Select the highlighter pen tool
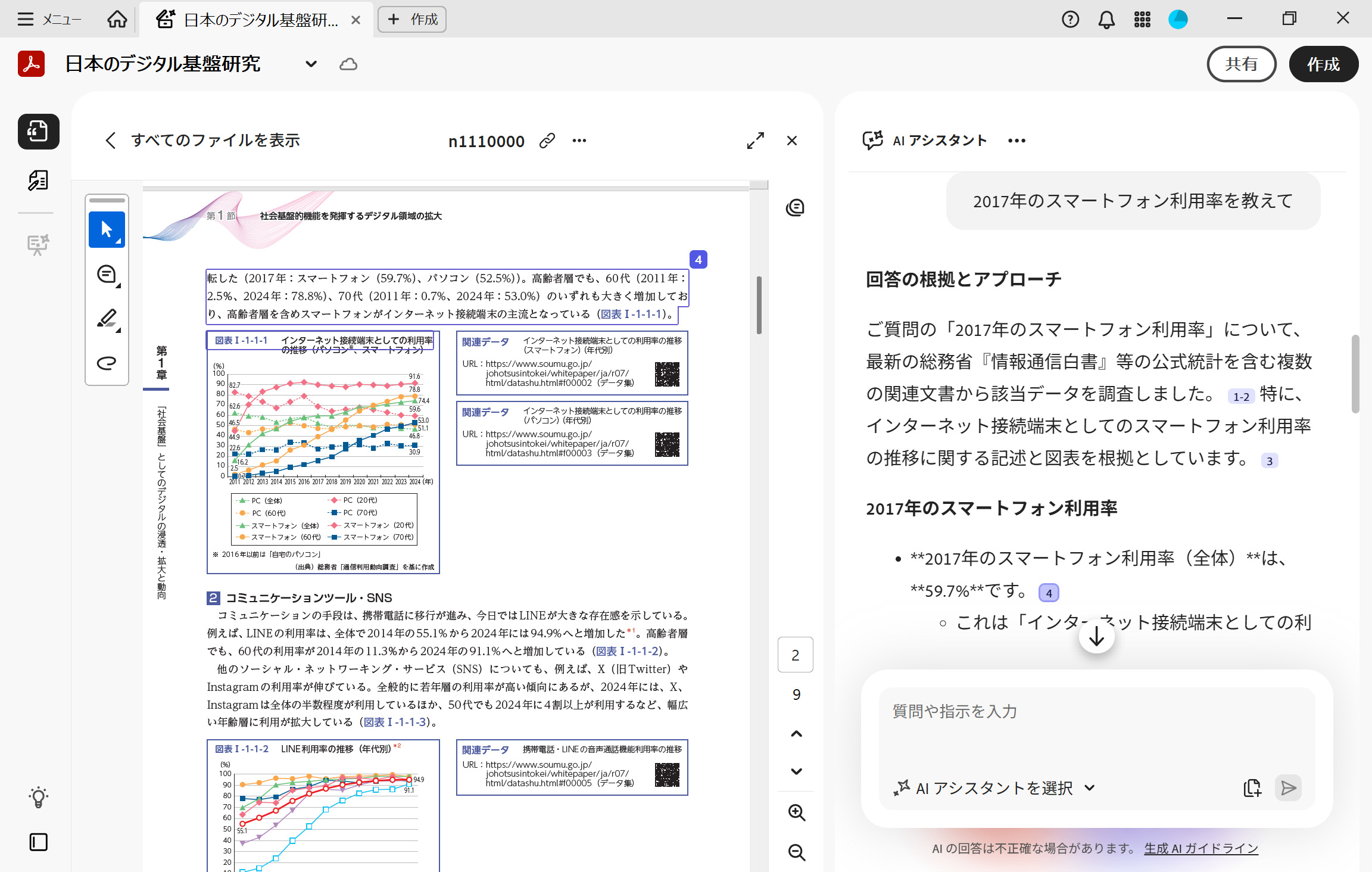1372x872 pixels. pos(107,319)
